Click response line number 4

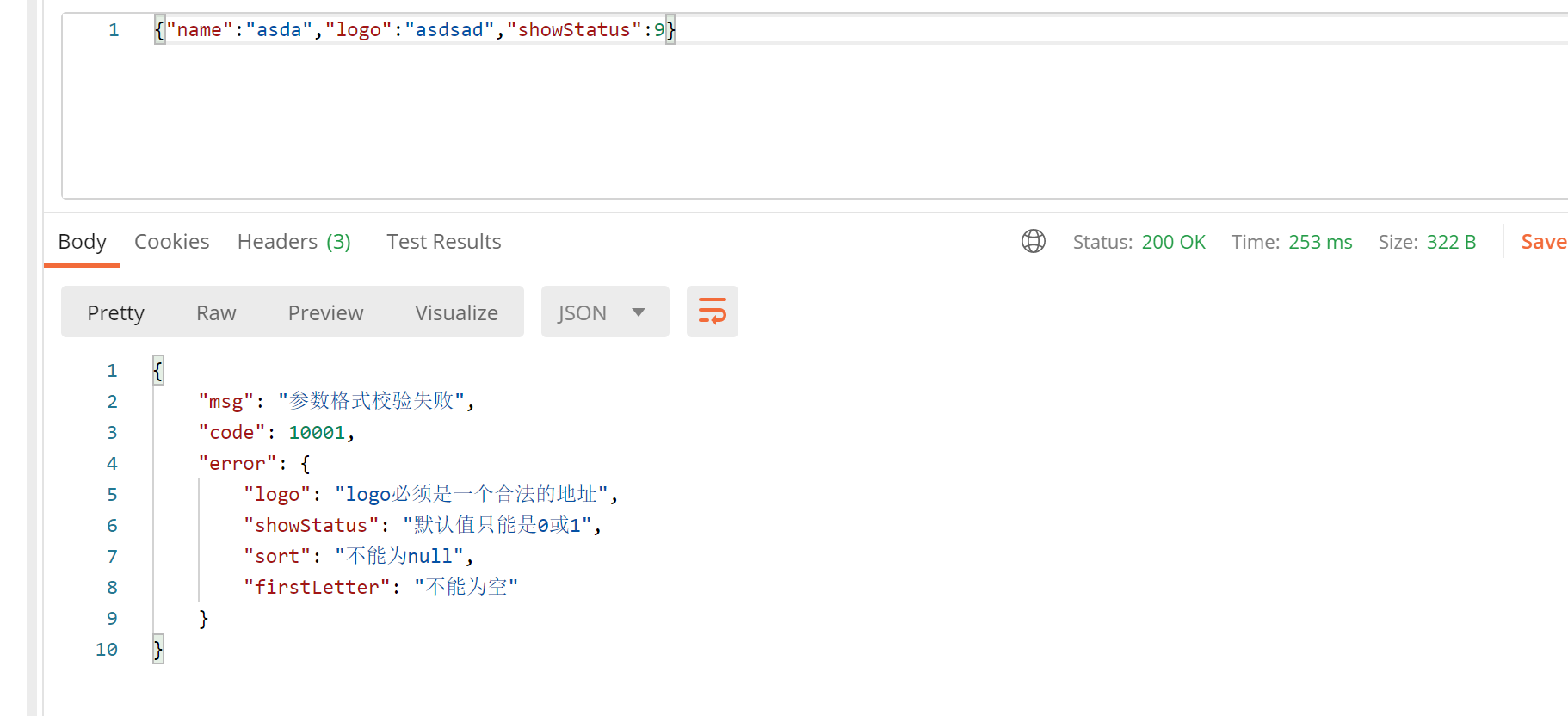coord(112,464)
